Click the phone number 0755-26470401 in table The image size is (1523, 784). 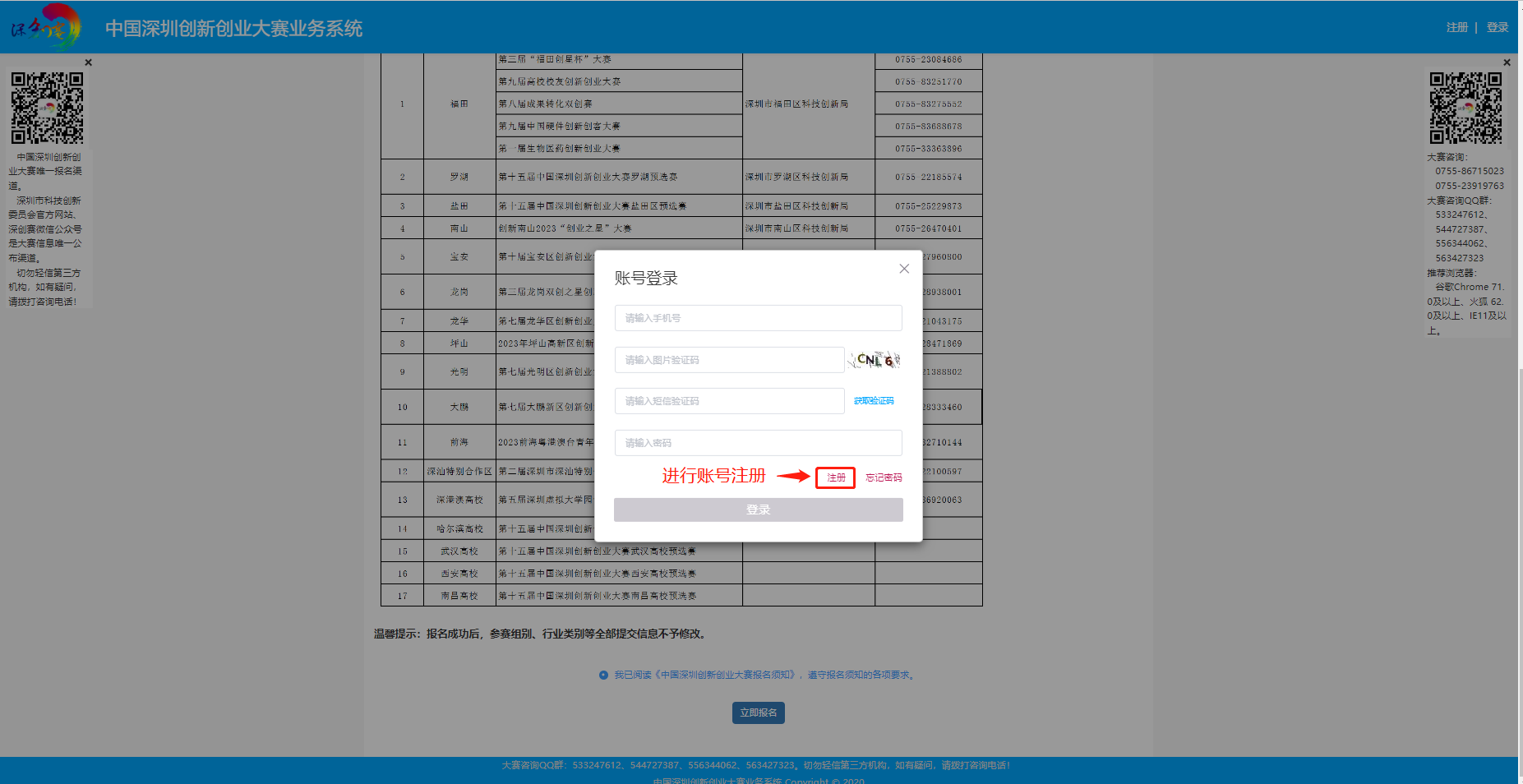[929, 228]
